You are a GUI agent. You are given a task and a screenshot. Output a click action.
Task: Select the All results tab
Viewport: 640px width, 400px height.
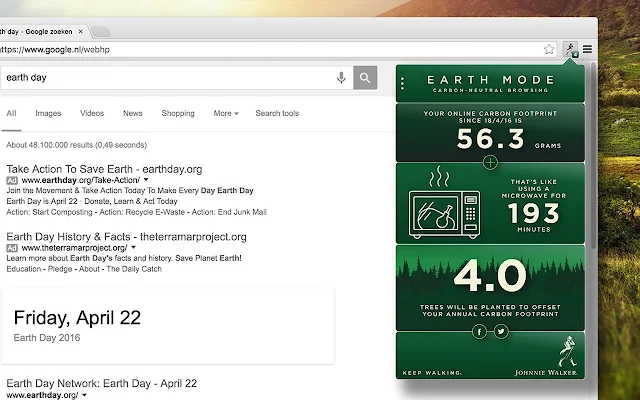pos(11,113)
